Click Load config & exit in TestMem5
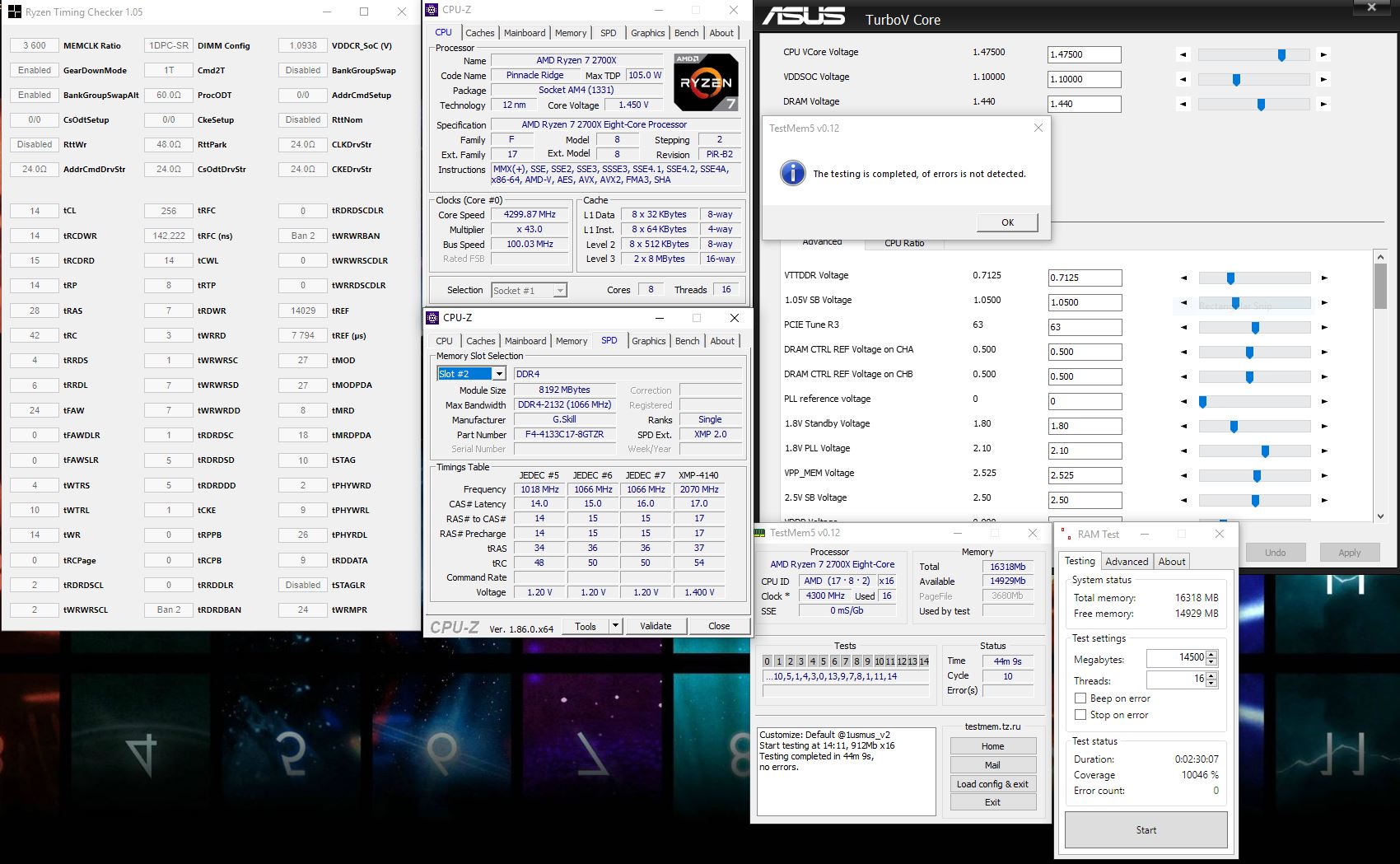 [x=992, y=784]
